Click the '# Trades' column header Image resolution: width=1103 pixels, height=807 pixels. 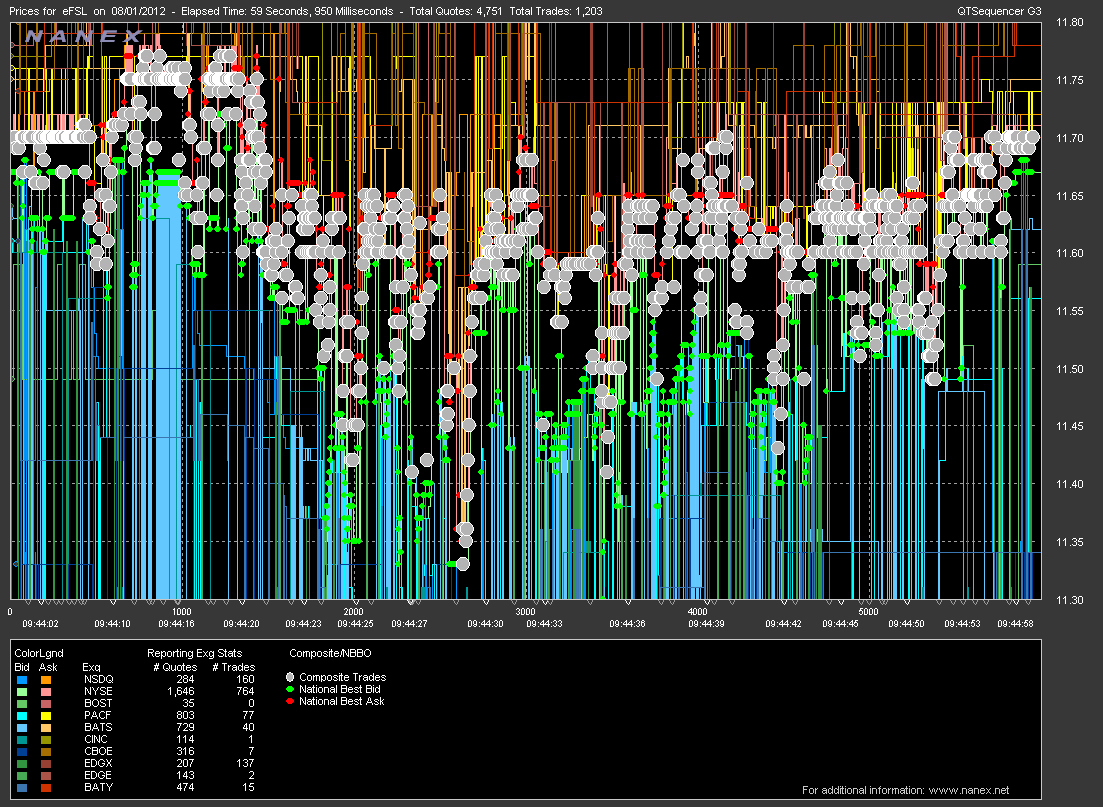pos(234,667)
